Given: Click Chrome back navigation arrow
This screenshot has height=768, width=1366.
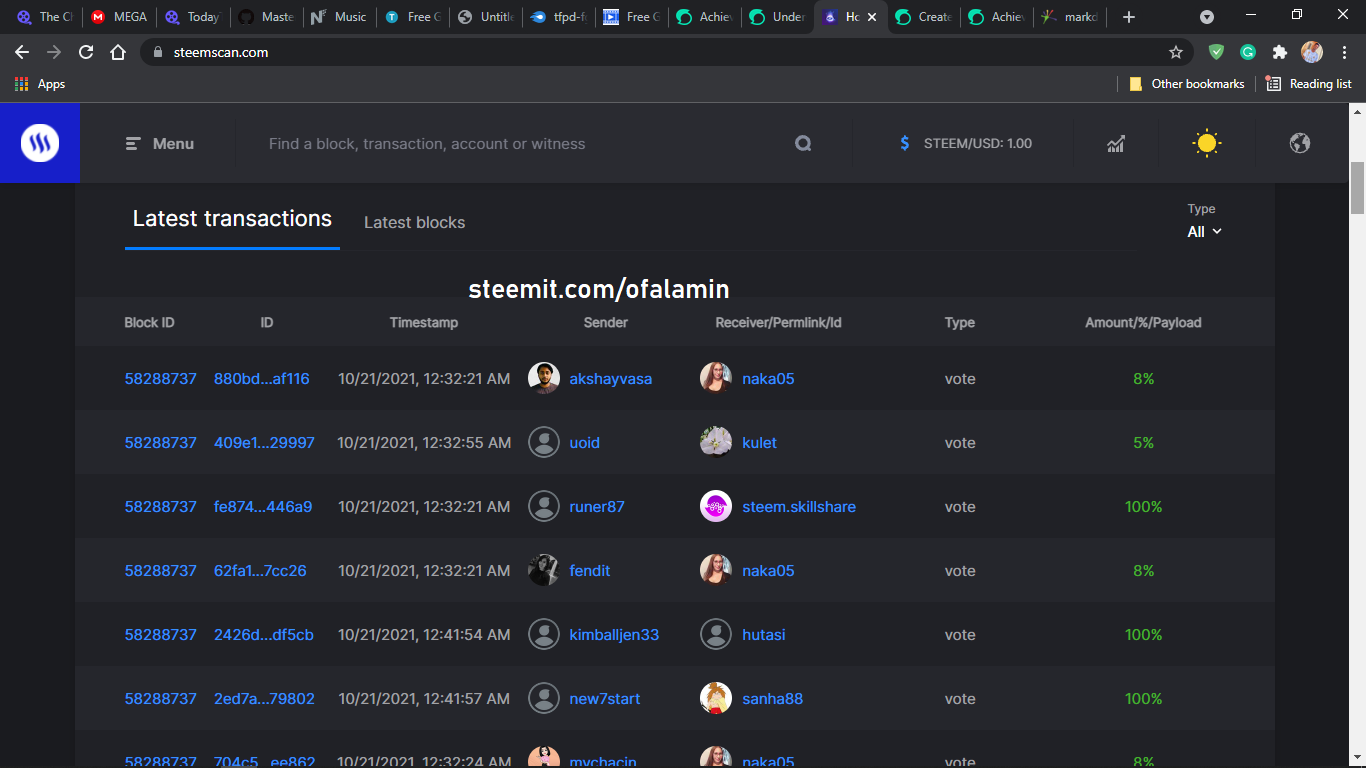Looking at the screenshot, I should pyautogui.click(x=22, y=52).
